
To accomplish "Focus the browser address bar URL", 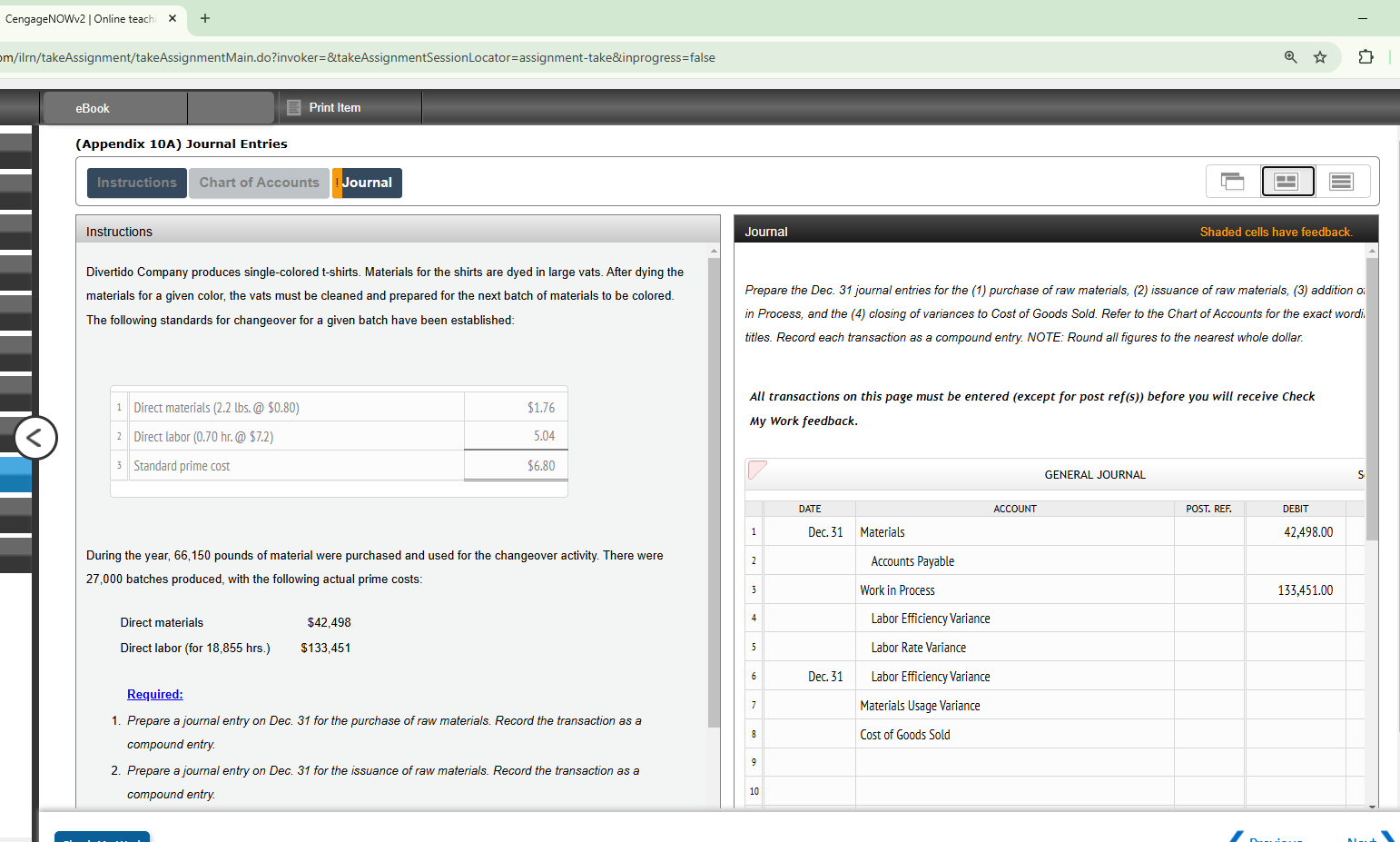I will tap(358, 57).
